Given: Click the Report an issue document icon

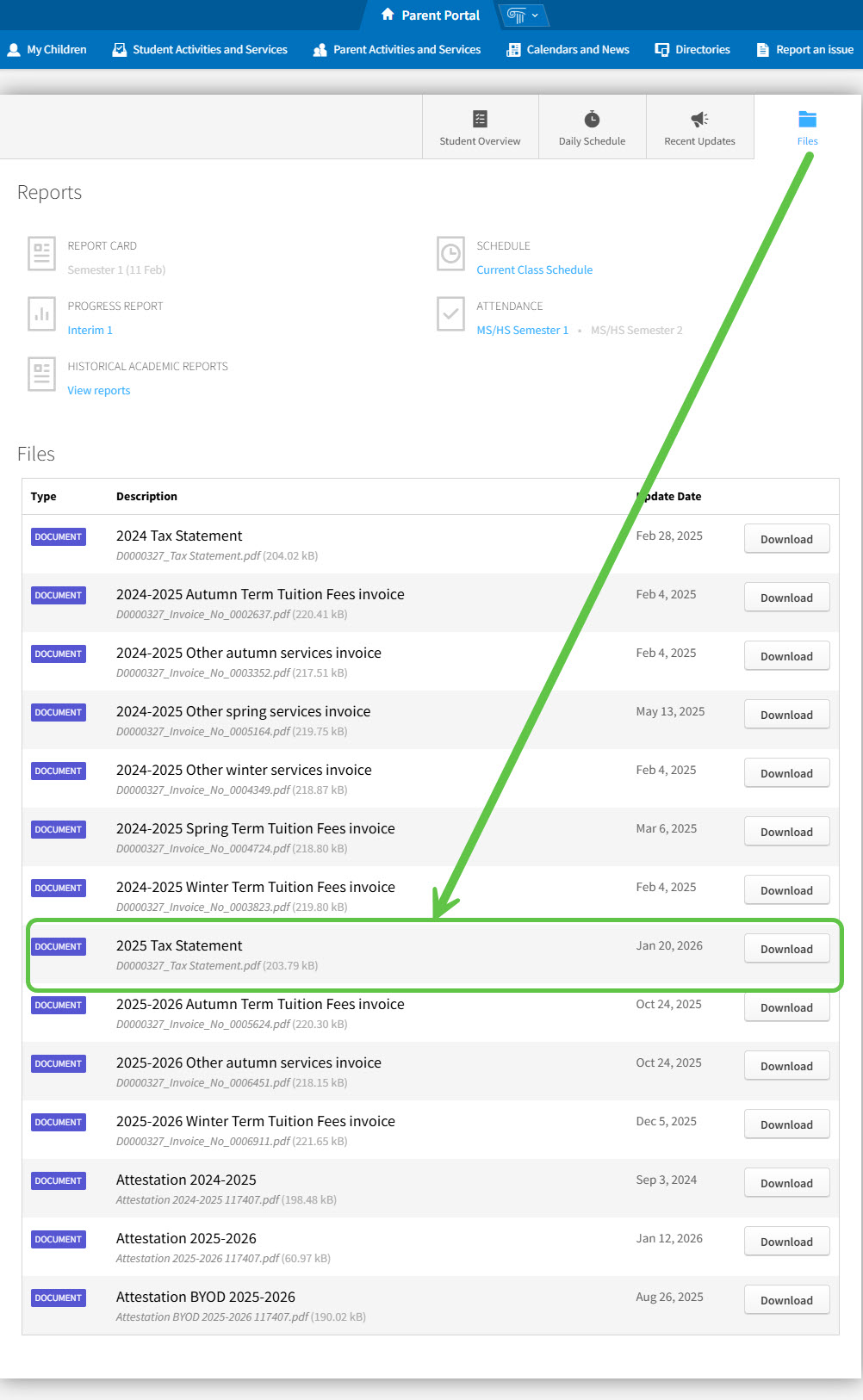Looking at the screenshot, I should [762, 50].
